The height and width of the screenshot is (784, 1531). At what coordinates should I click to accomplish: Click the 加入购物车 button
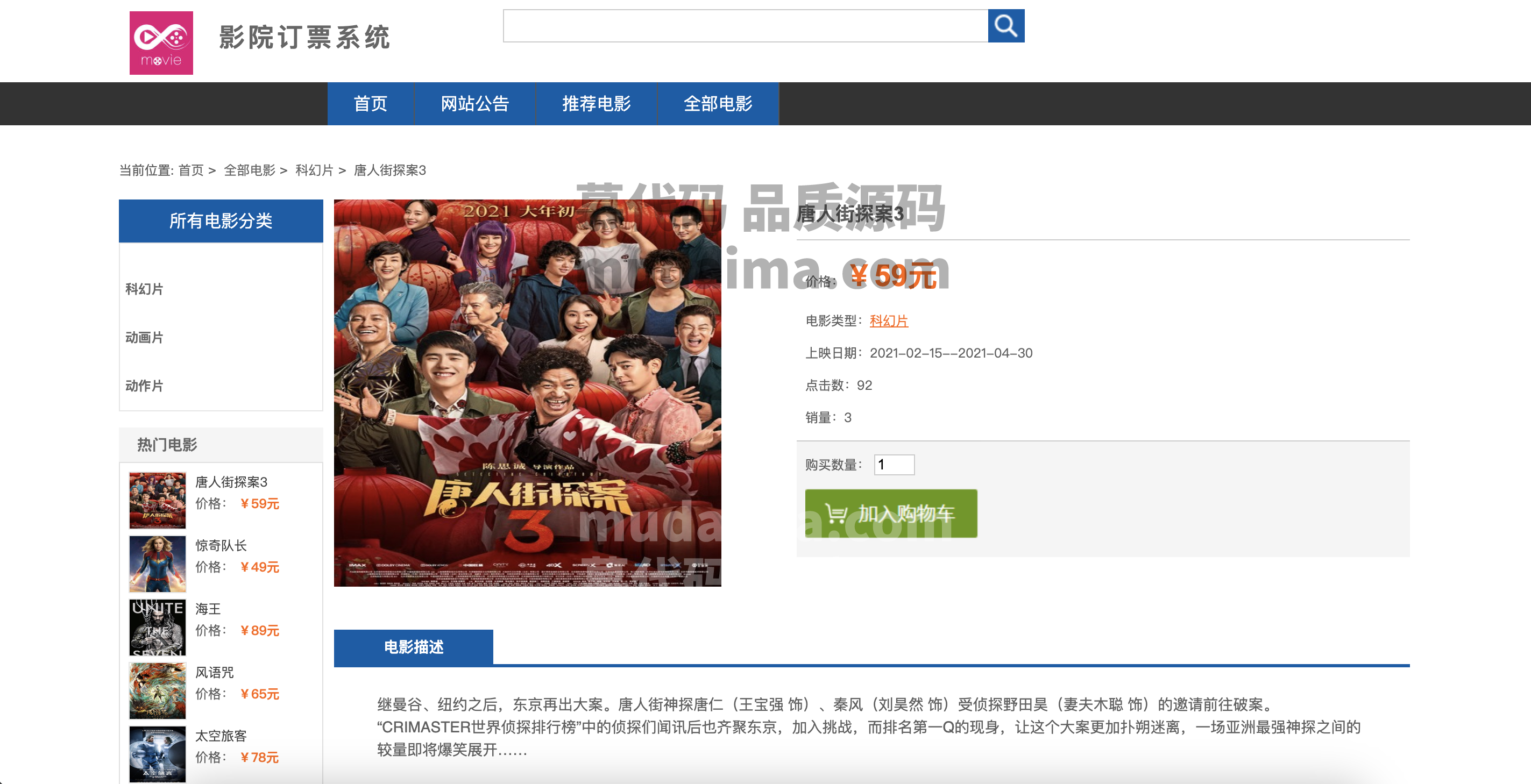pyautogui.click(x=891, y=514)
